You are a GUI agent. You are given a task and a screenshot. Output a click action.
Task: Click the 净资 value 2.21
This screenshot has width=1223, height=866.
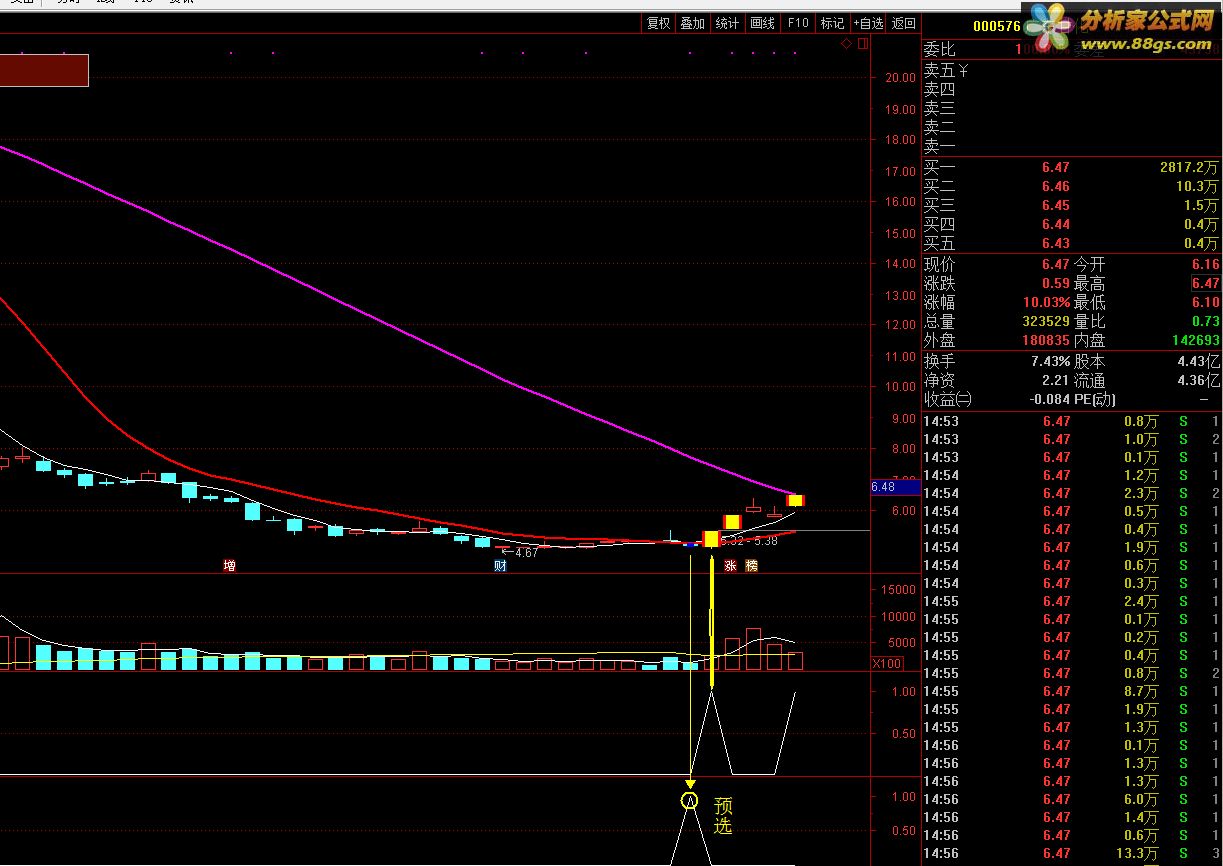point(1056,380)
